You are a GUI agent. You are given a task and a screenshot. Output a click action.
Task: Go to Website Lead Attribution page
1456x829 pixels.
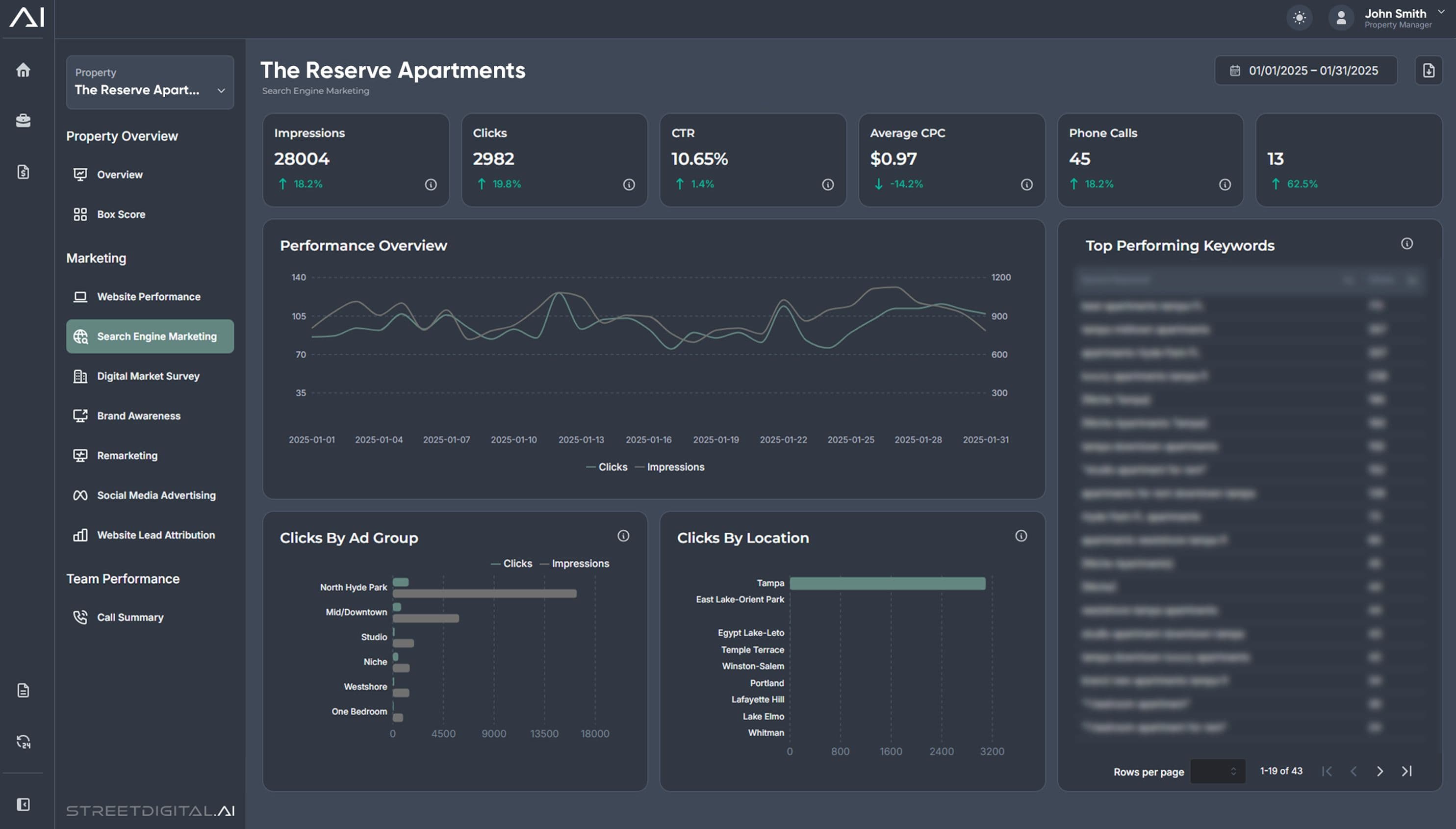(155, 535)
